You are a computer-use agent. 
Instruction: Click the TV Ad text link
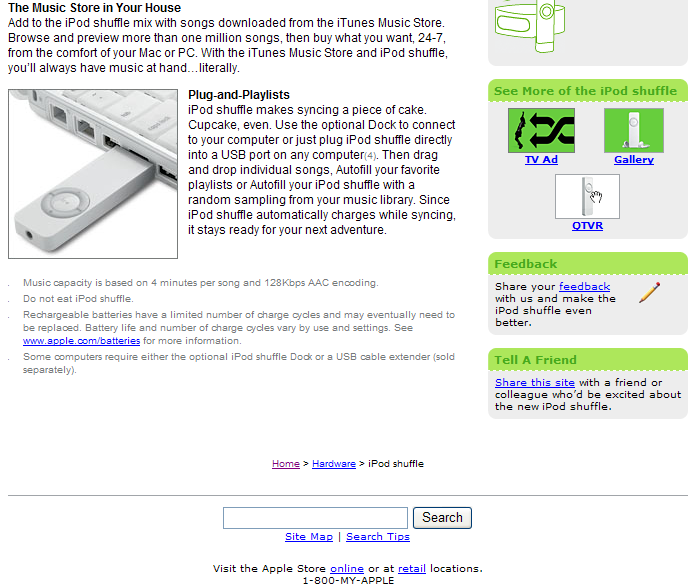coord(541,160)
